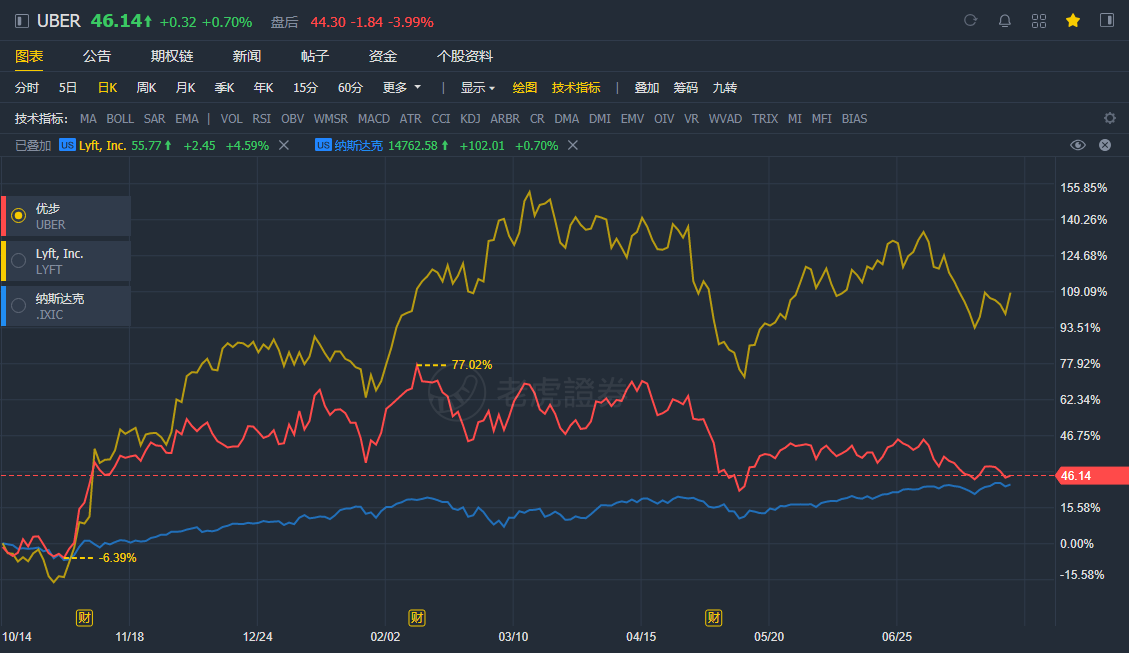Screen dimensions: 1129x653
Task: Enable the MA indicator
Action: tap(88, 119)
